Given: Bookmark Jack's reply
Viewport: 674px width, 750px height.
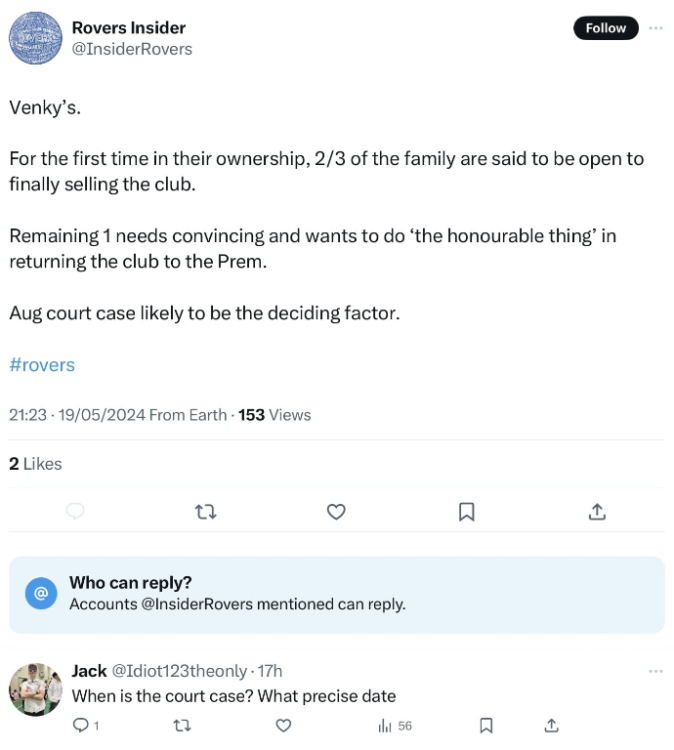Looking at the screenshot, I should tap(486, 725).
